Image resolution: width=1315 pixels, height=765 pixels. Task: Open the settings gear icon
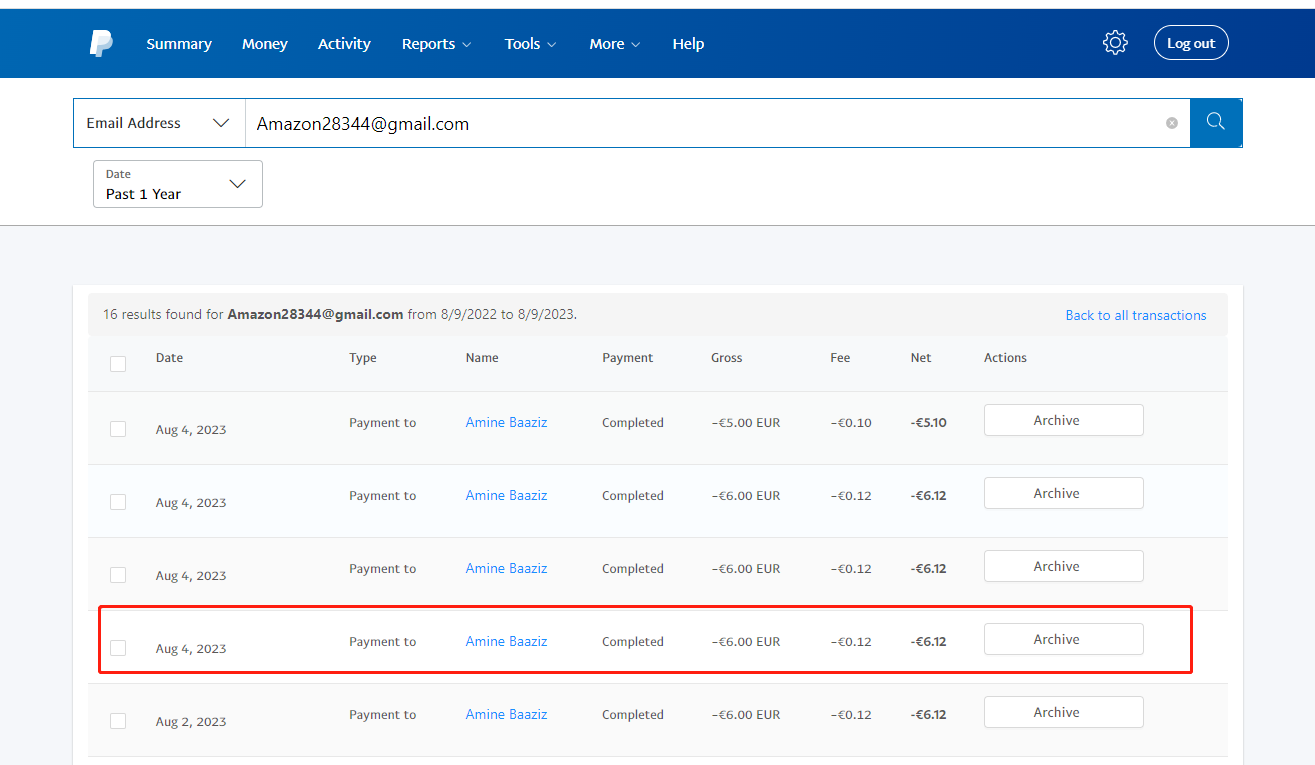1115,43
